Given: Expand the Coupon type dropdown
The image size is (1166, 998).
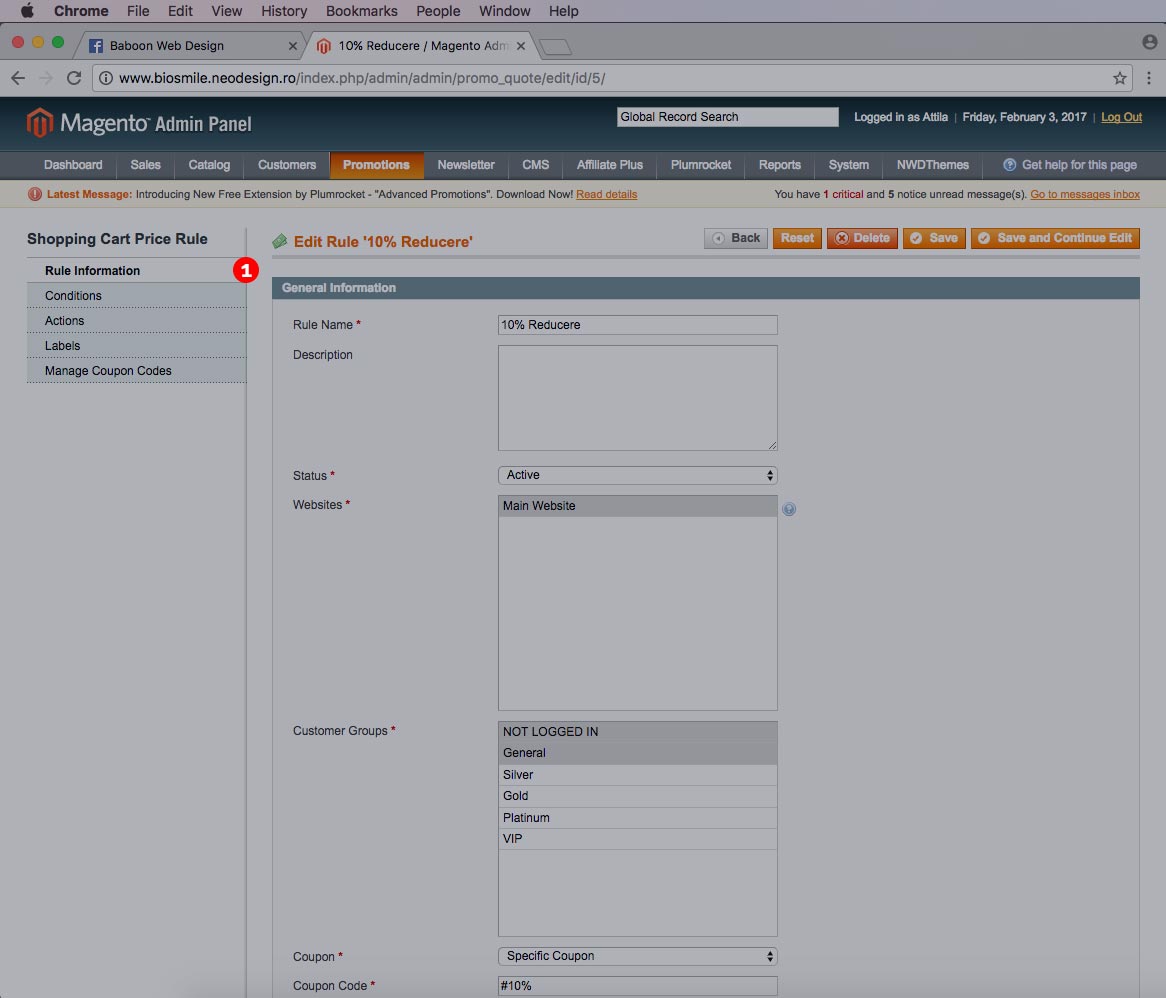Looking at the screenshot, I should click(x=637, y=956).
